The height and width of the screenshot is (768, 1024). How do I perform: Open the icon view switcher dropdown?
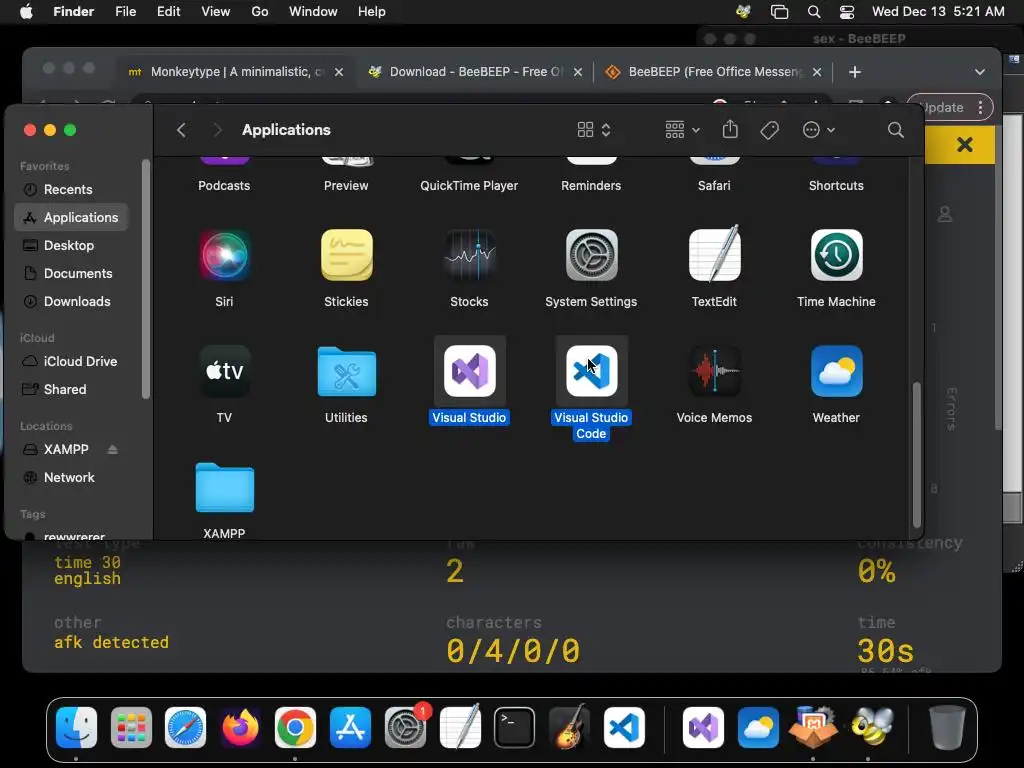[x=594, y=130]
